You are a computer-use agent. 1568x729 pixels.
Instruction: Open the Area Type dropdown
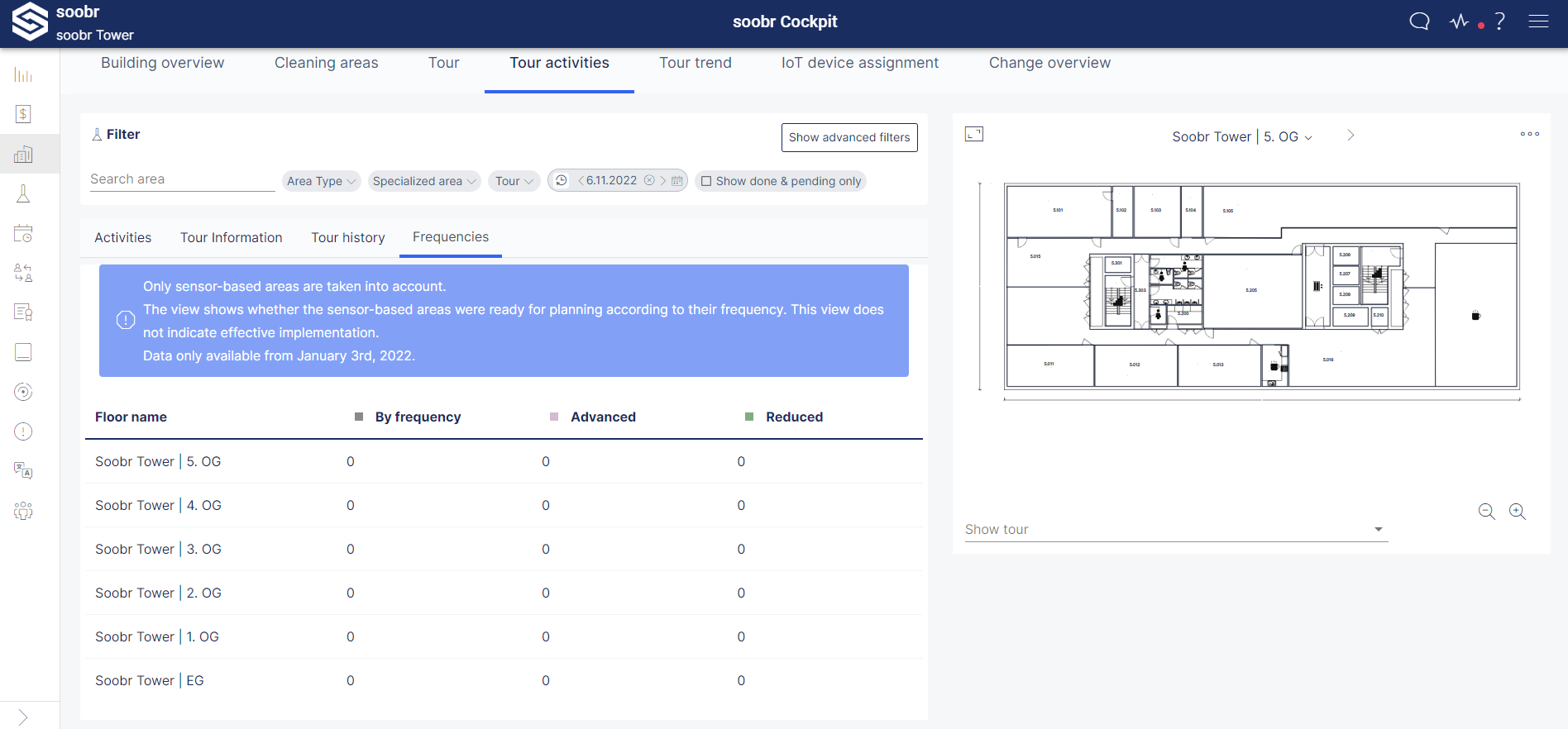322,181
